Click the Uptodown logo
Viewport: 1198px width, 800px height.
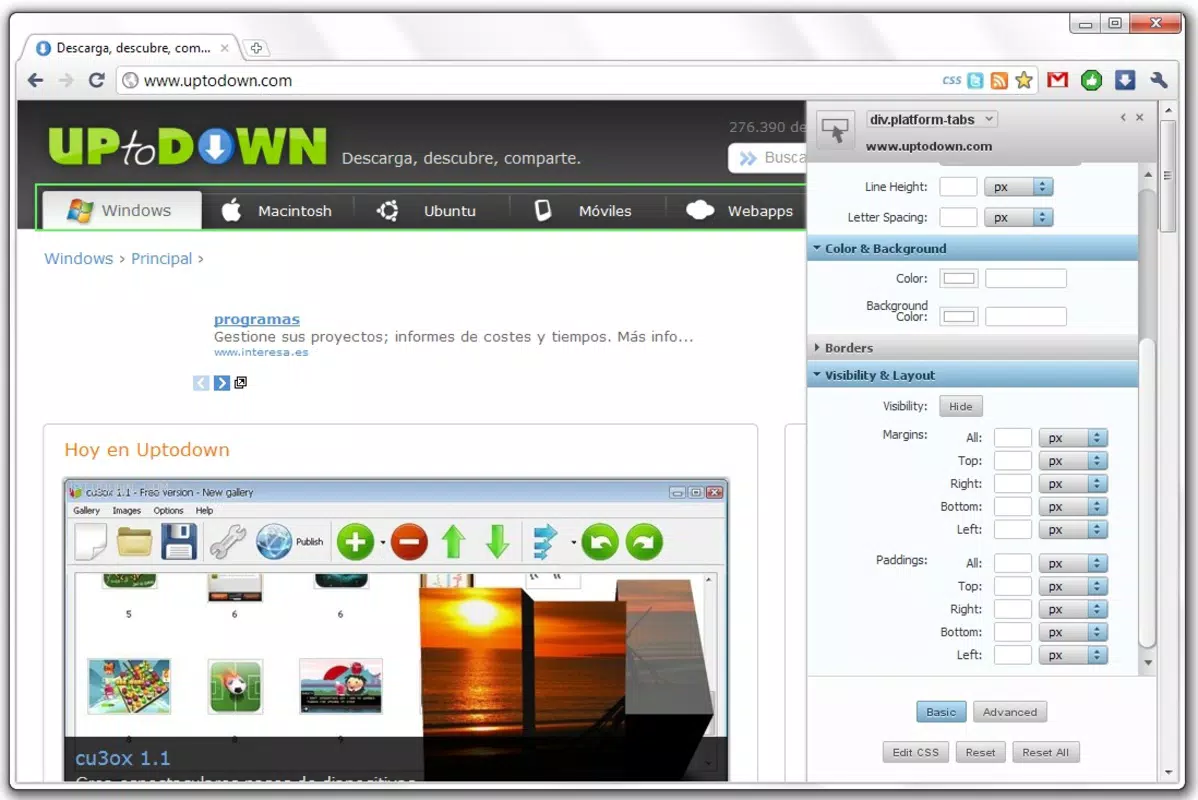click(x=187, y=147)
